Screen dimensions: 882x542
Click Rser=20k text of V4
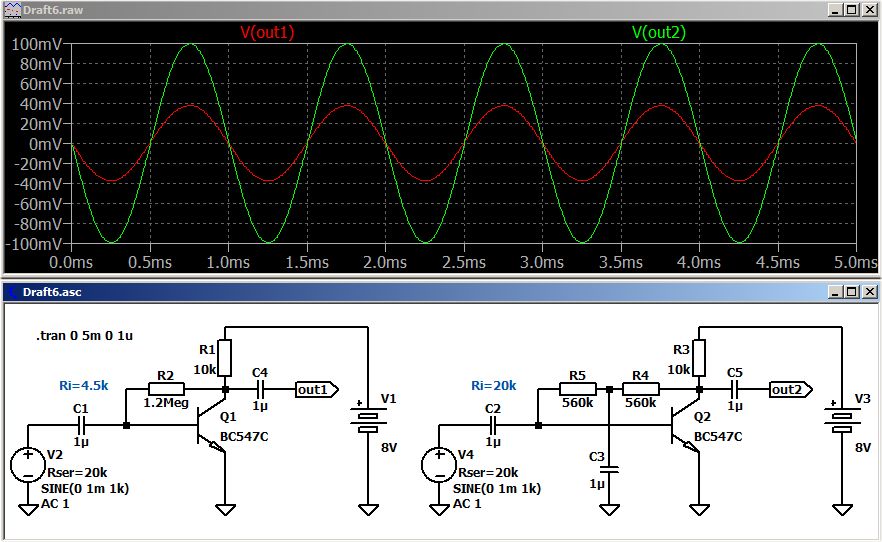pos(488,472)
